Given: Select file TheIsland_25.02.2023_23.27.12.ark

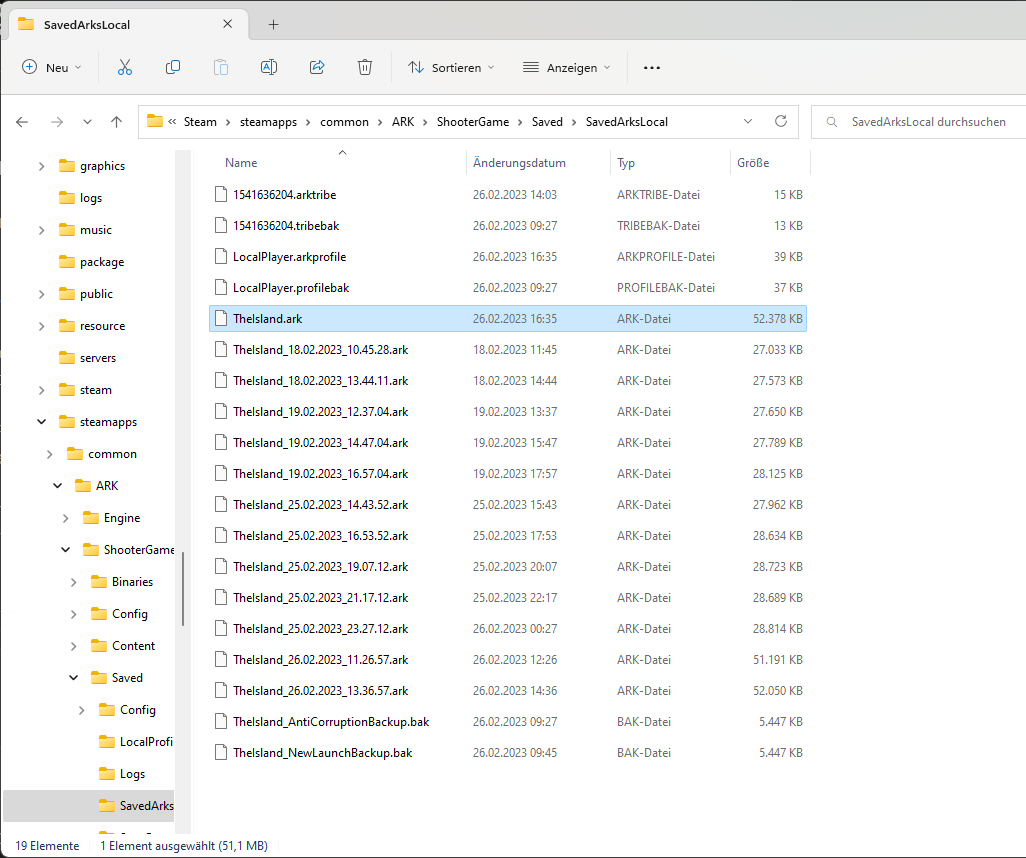Looking at the screenshot, I should coord(508,628).
